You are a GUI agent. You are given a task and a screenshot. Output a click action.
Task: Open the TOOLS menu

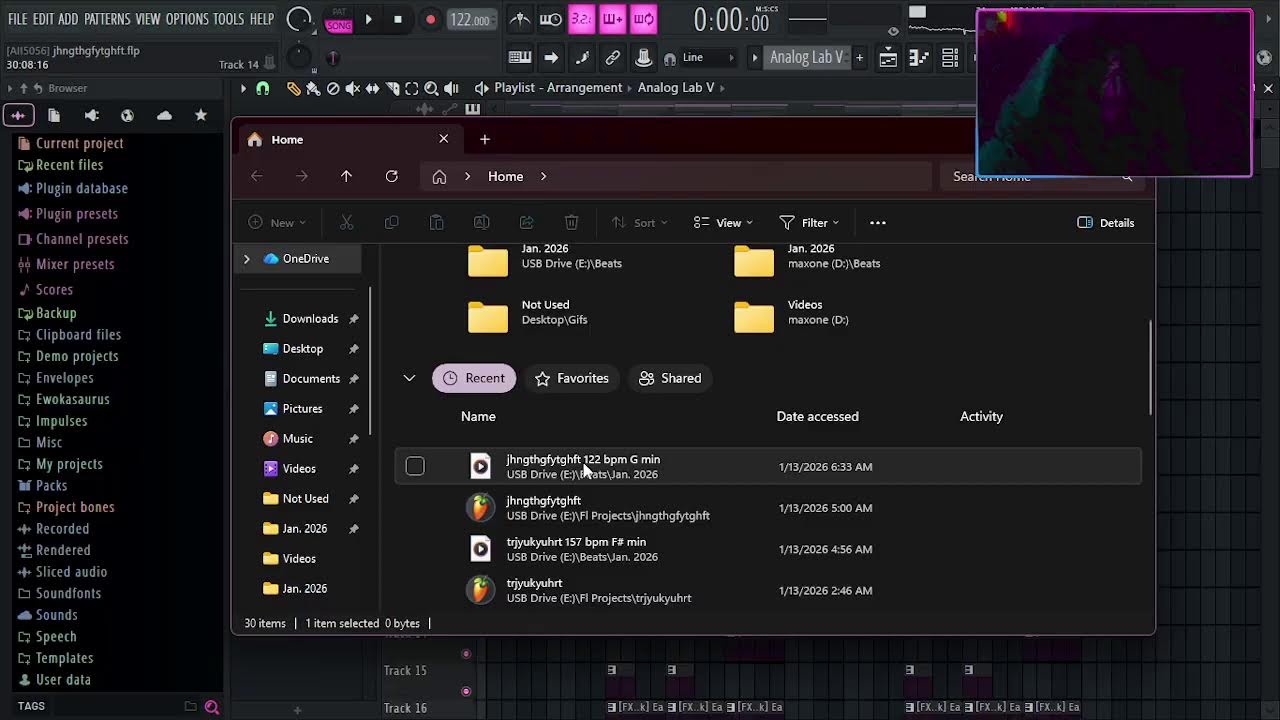tap(228, 19)
